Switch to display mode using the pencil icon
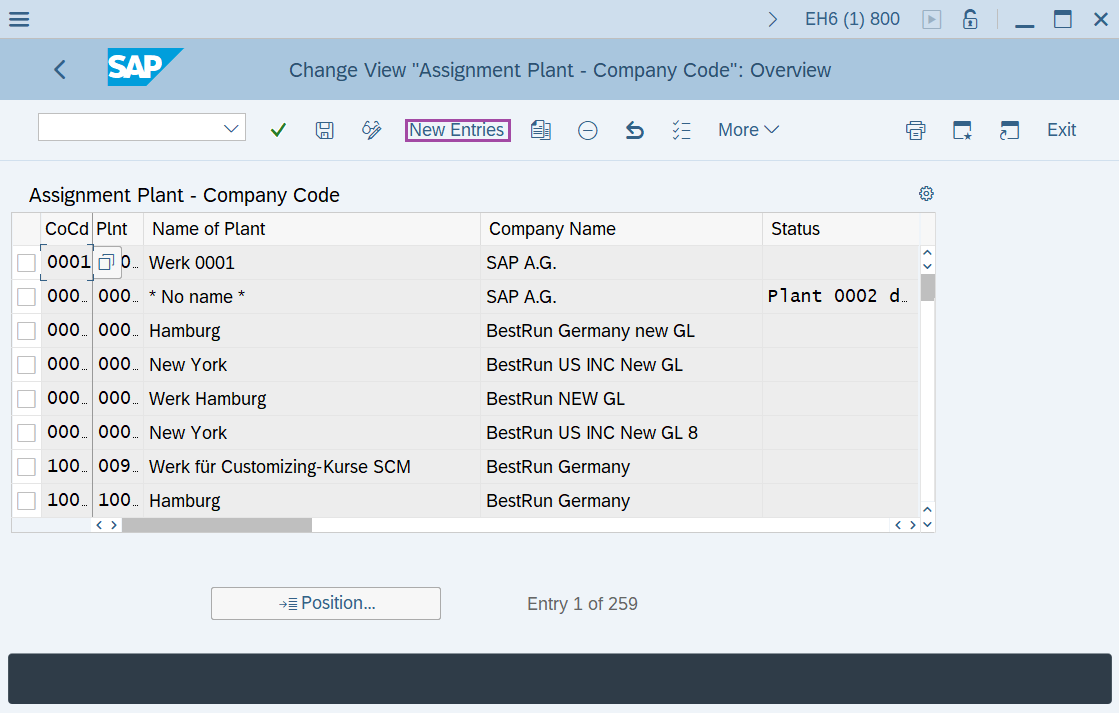 pos(371,130)
